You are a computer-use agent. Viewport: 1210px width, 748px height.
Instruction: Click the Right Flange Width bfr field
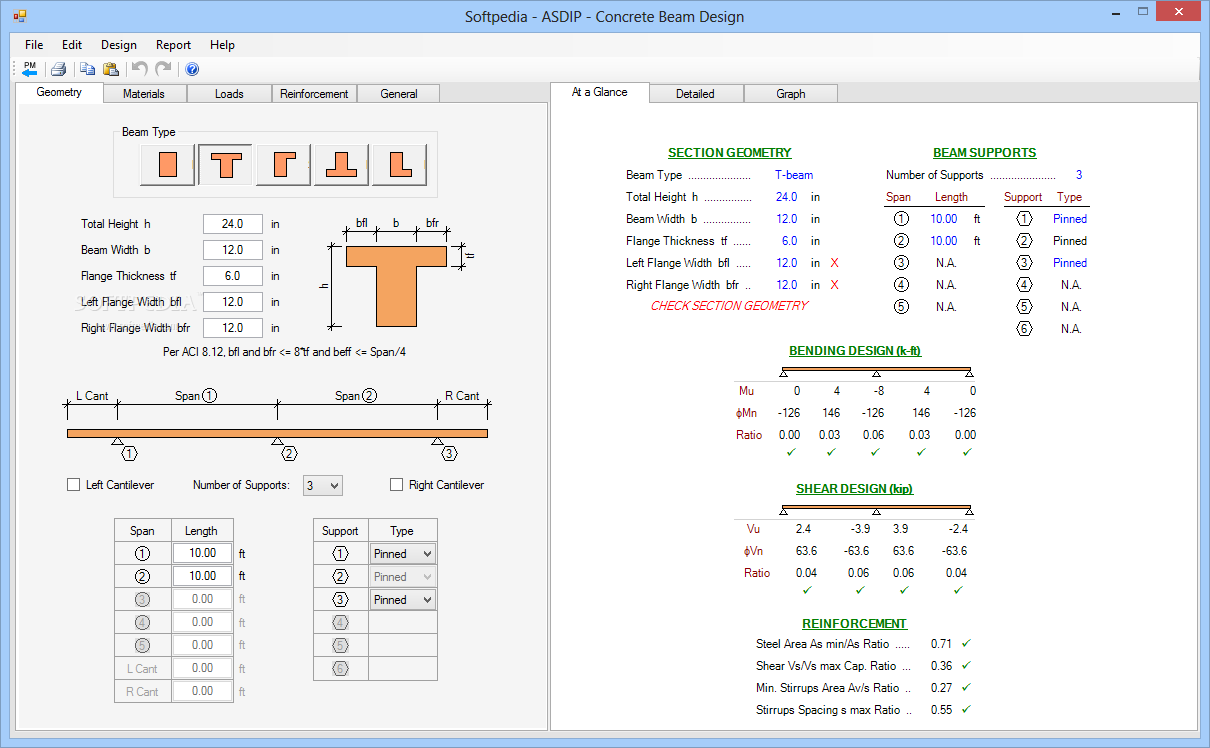[x=233, y=328]
